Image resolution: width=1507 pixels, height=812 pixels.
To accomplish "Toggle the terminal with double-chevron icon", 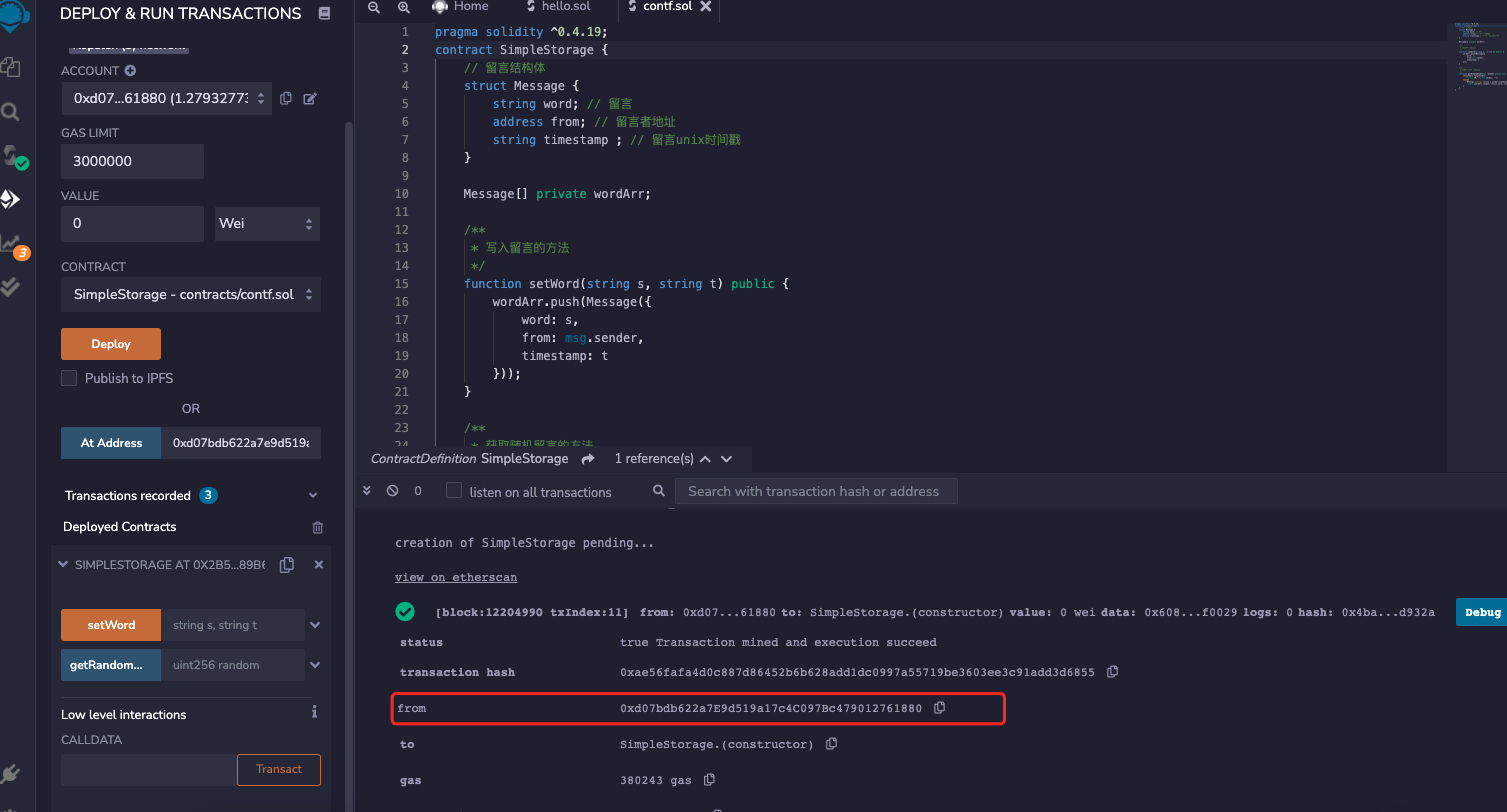I will click(367, 491).
